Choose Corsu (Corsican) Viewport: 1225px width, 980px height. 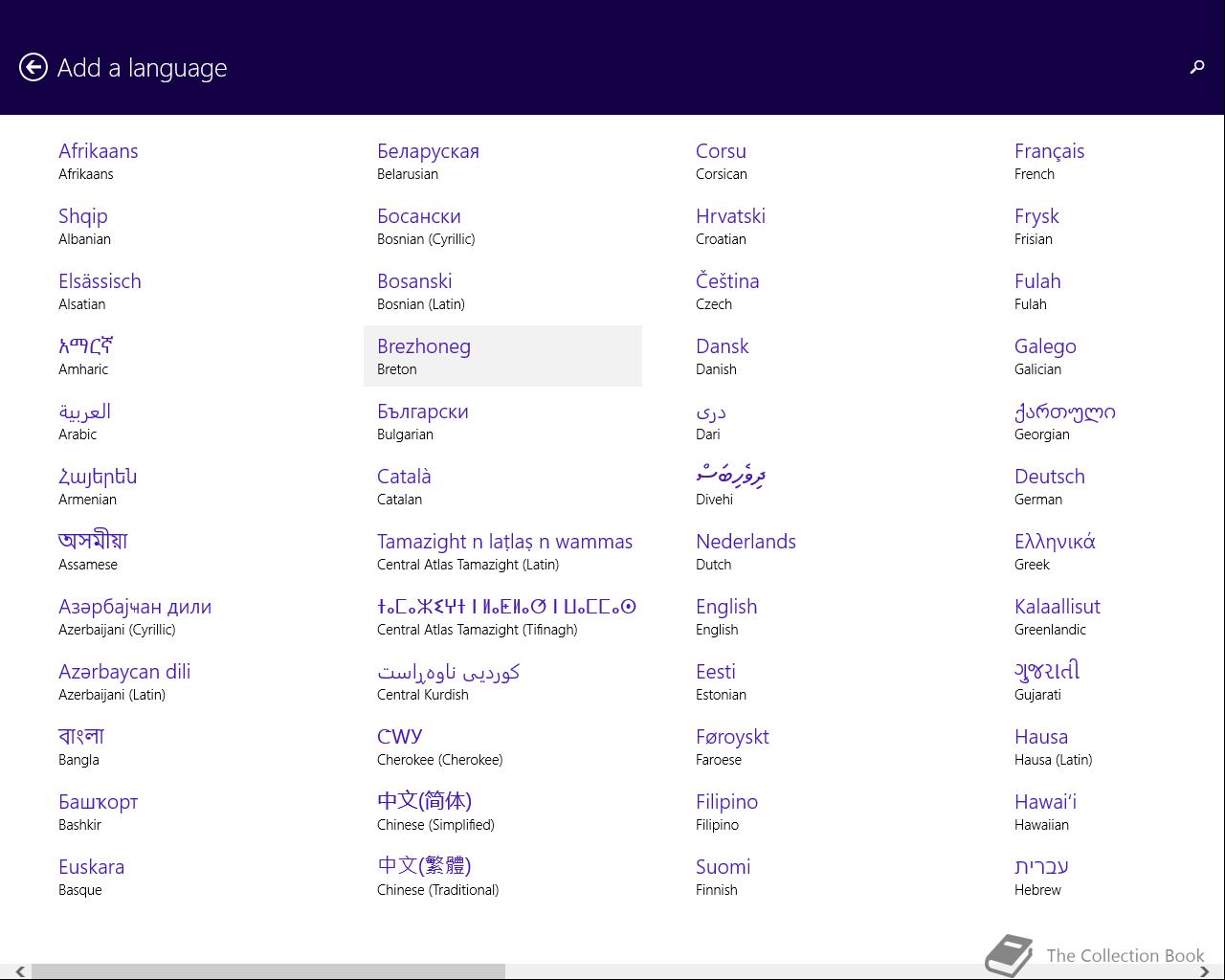[x=821, y=161]
